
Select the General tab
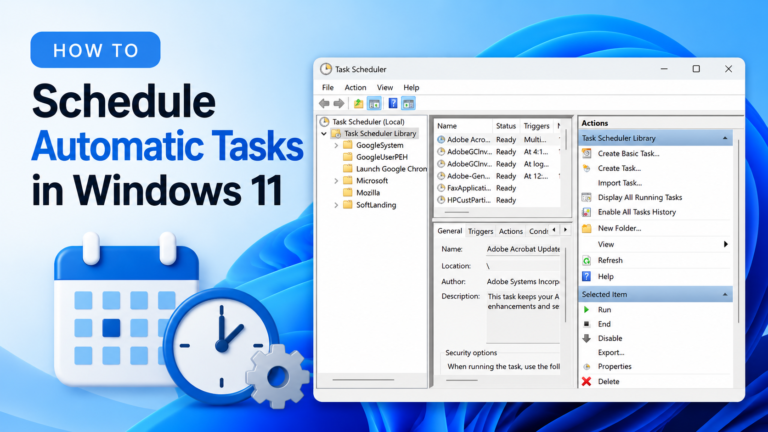(450, 231)
